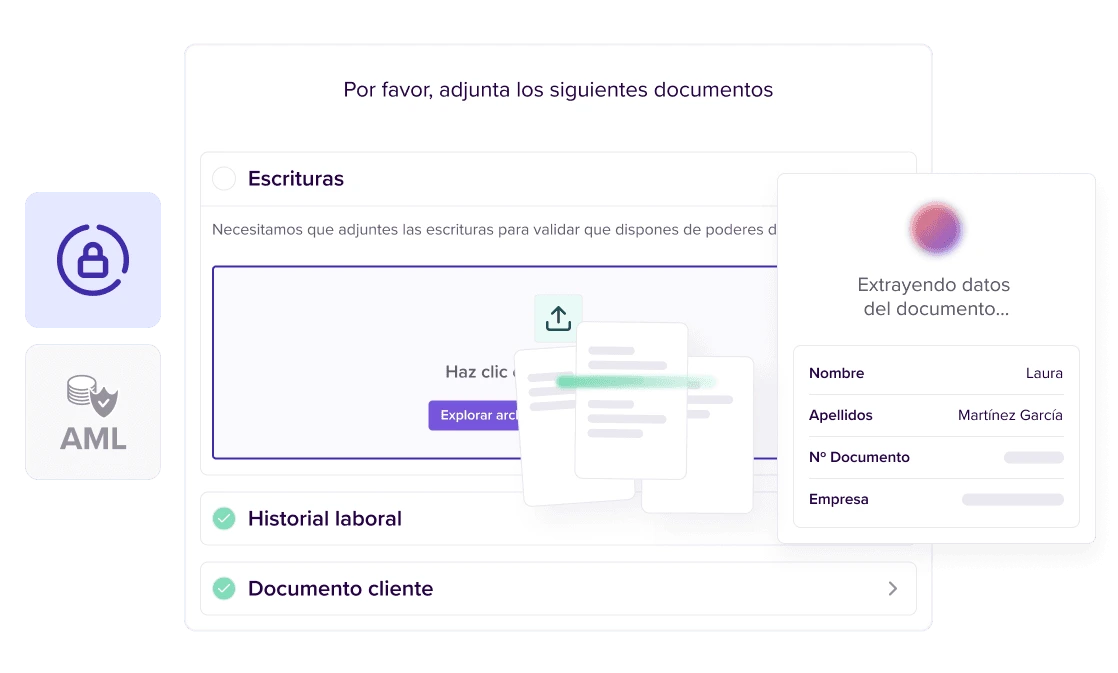Click the gradient extraction orb
This screenshot has width=1118, height=673.
pos(935,229)
